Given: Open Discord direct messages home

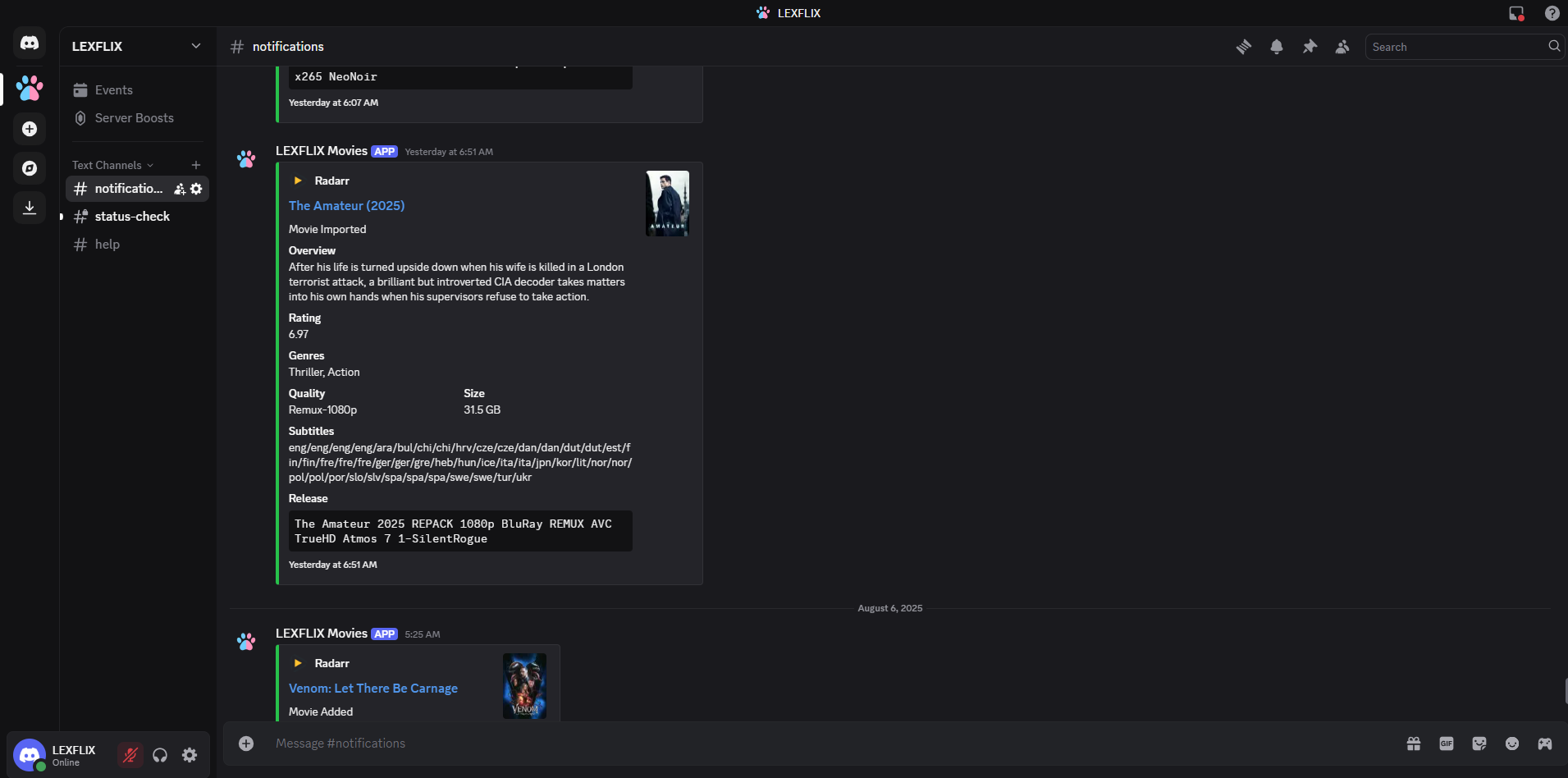Looking at the screenshot, I should tap(30, 43).
